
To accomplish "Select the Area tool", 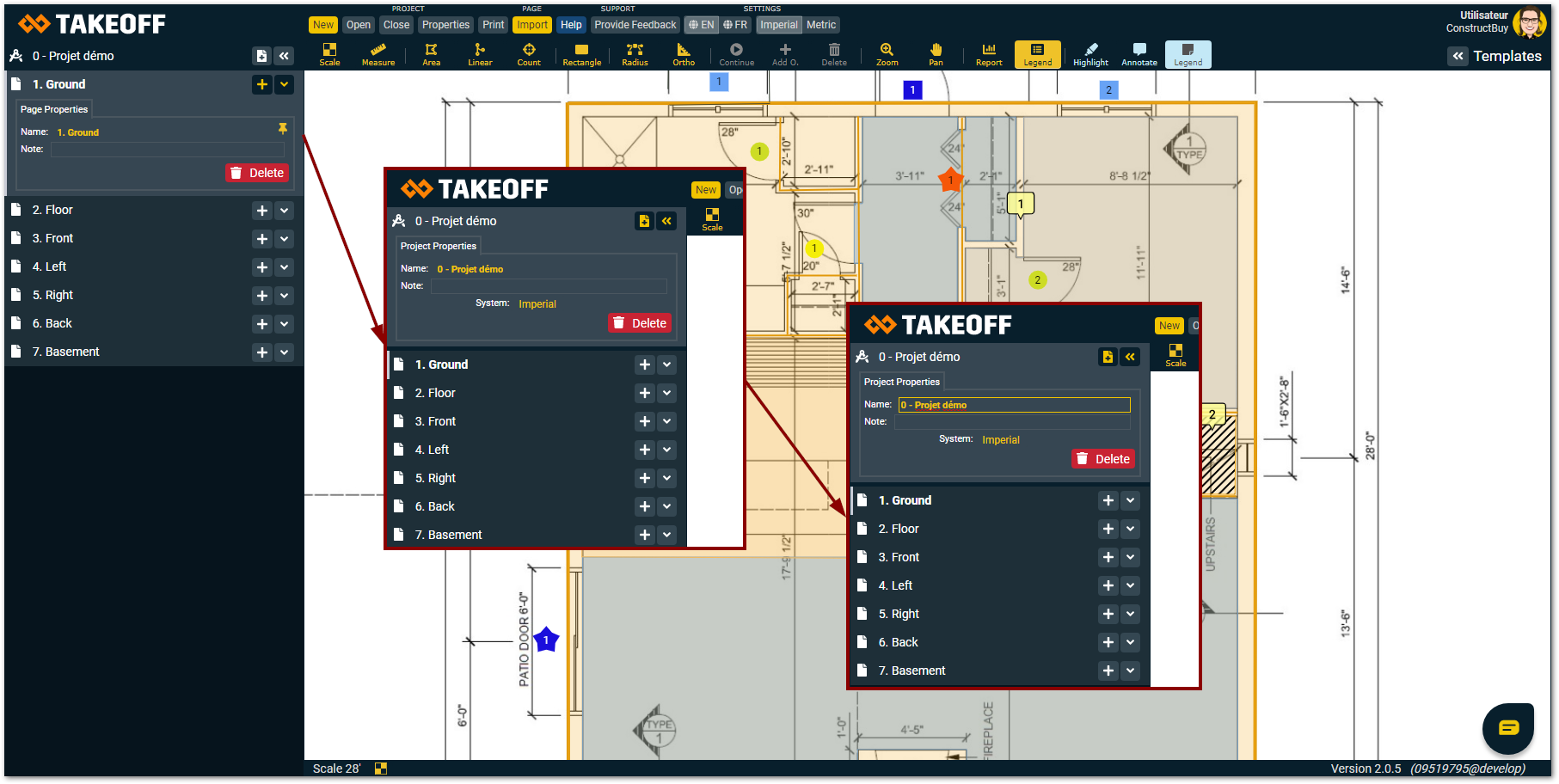I will tap(431, 54).
